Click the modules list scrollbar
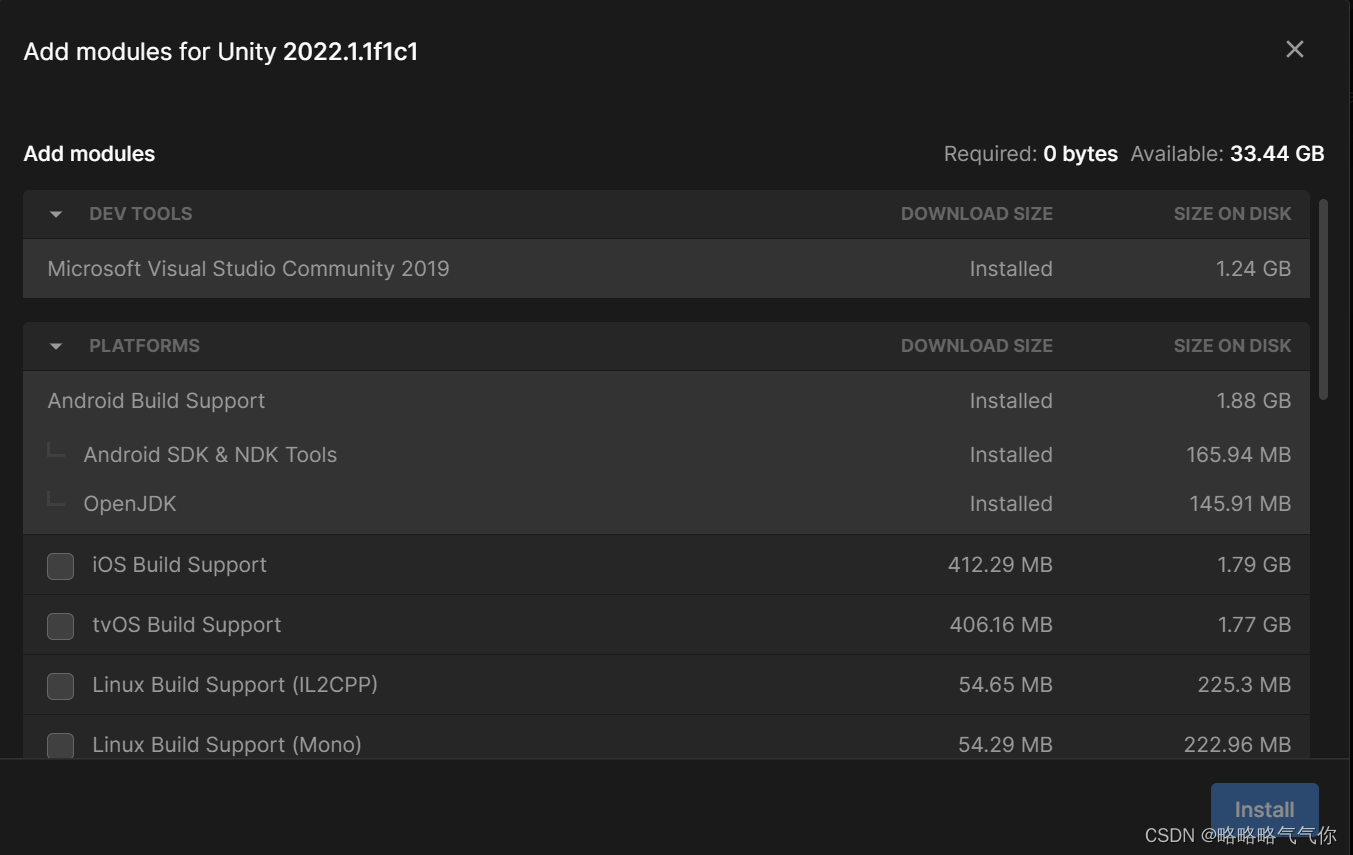This screenshot has width=1353, height=855. pyautogui.click(x=1323, y=300)
